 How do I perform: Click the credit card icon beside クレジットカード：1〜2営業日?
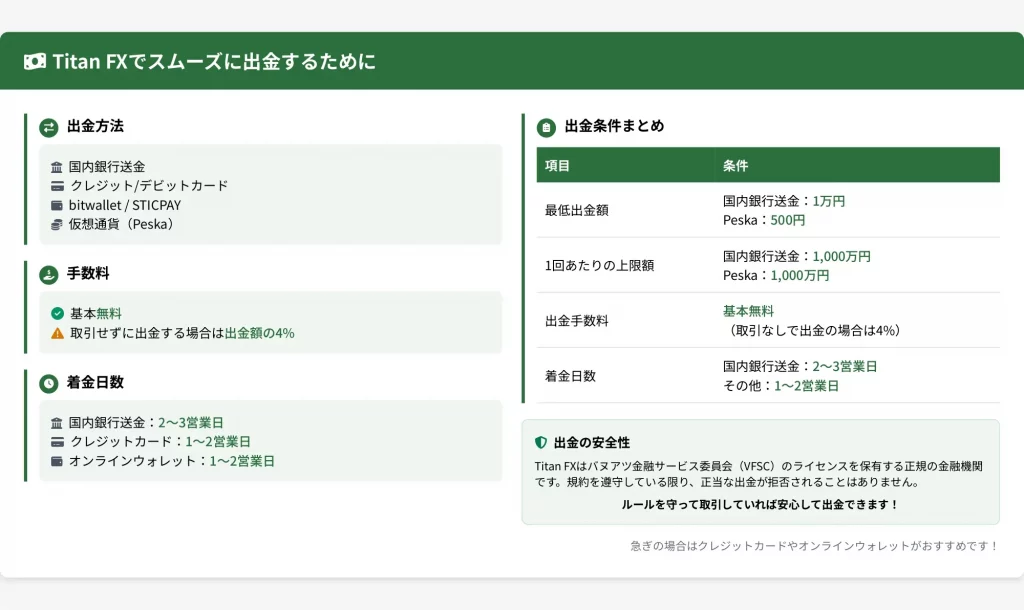point(57,442)
